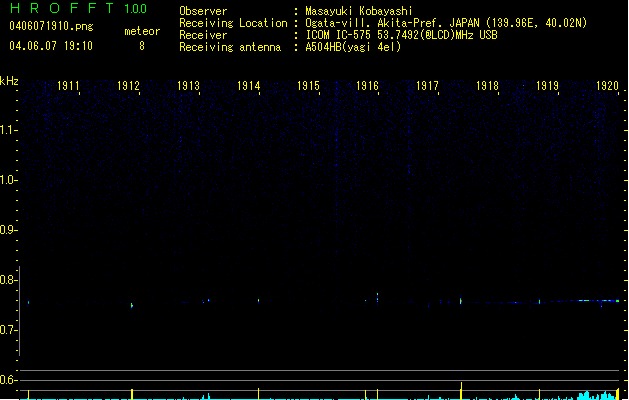Image resolution: width=629 pixels, height=400 pixels.
Task: Click the 1919 time axis label
Action: tap(547, 86)
